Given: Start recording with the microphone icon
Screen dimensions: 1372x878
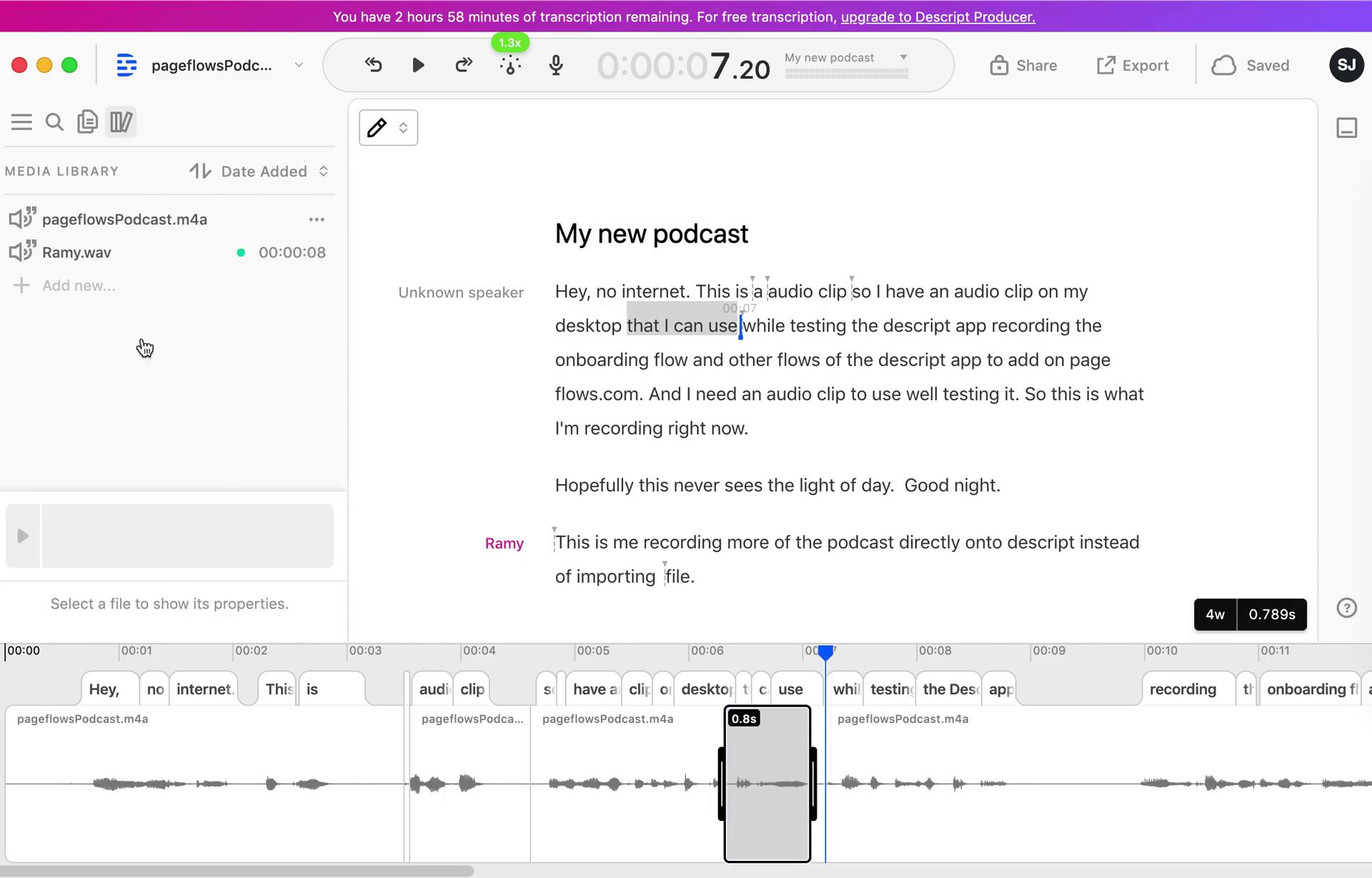Looking at the screenshot, I should pos(556,65).
